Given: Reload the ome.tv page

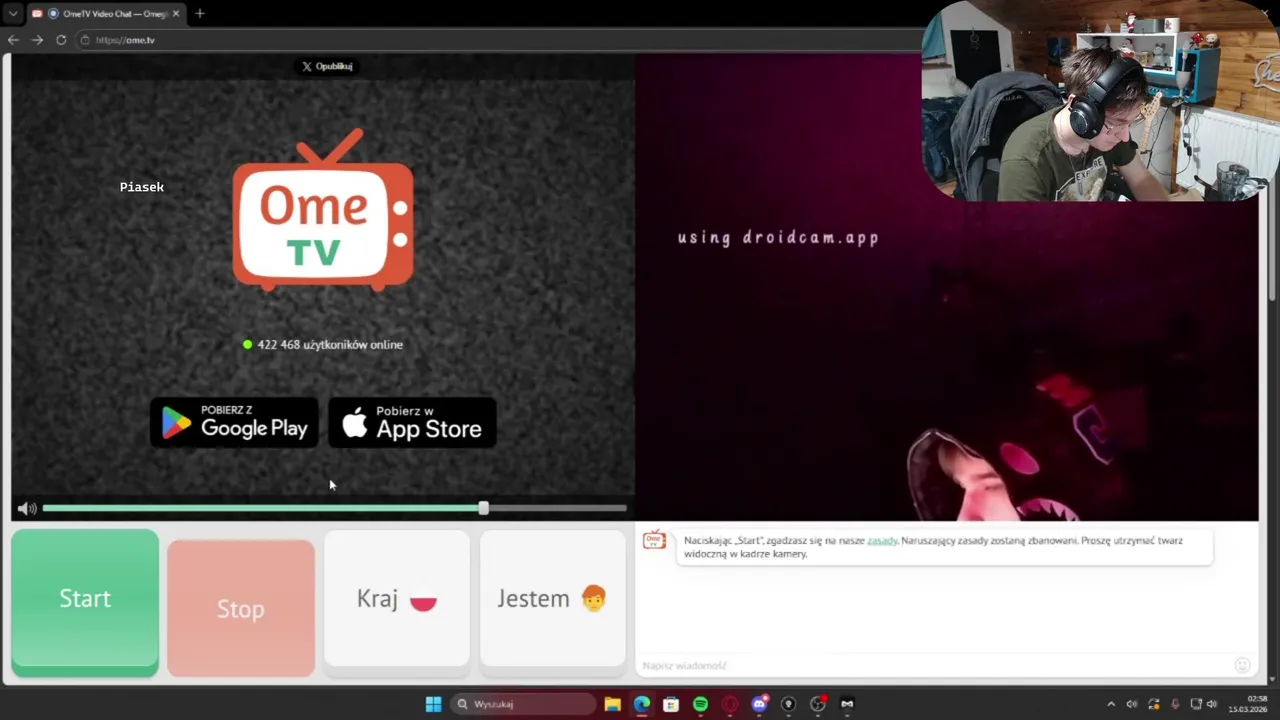Looking at the screenshot, I should point(61,40).
